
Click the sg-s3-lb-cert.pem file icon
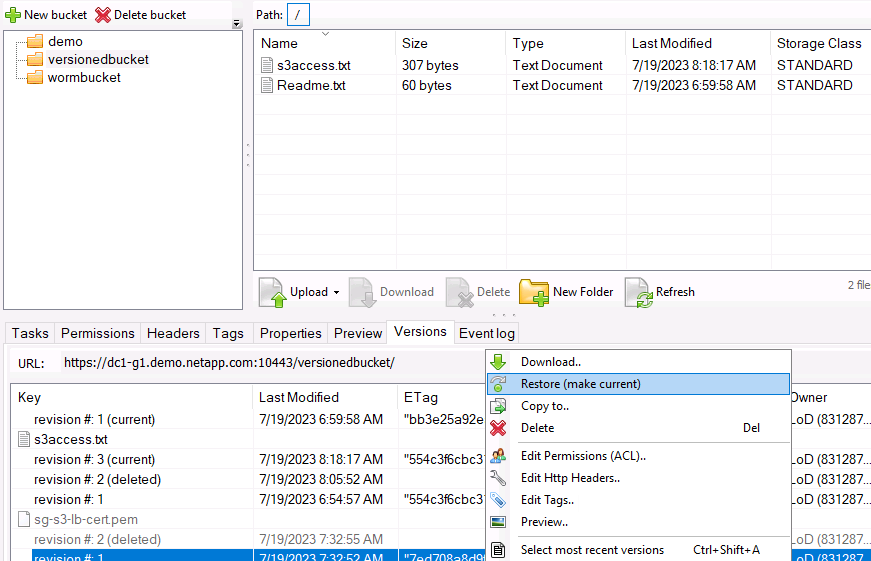(24, 519)
